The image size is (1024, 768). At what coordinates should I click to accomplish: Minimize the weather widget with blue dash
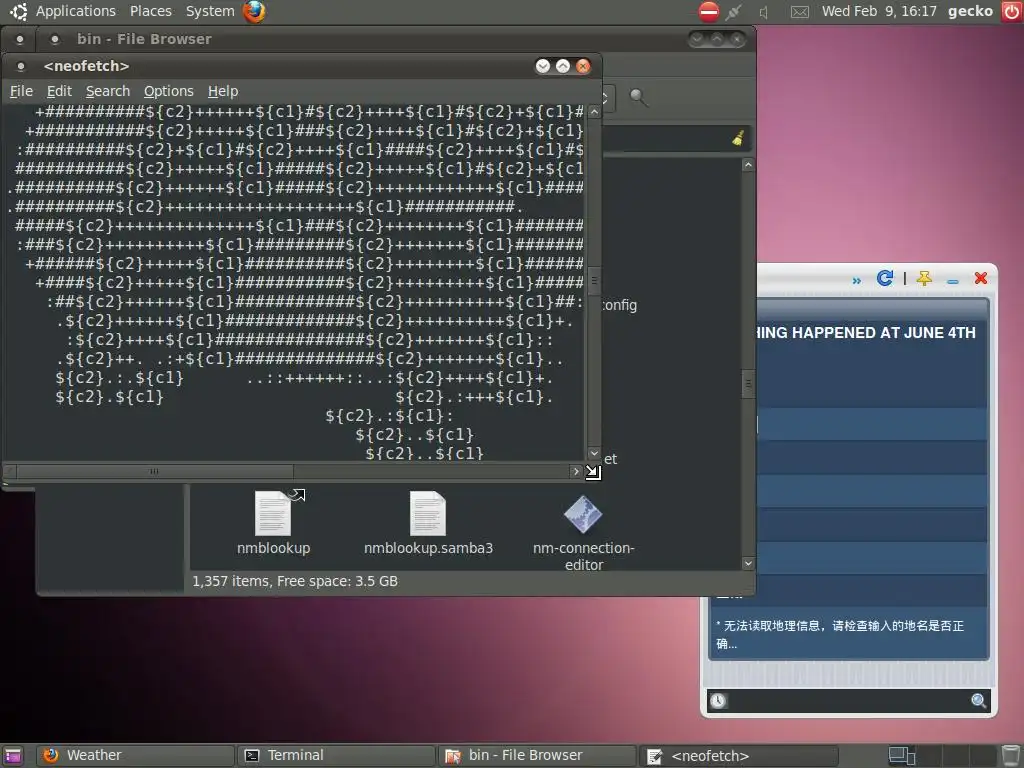click(953, 281)
